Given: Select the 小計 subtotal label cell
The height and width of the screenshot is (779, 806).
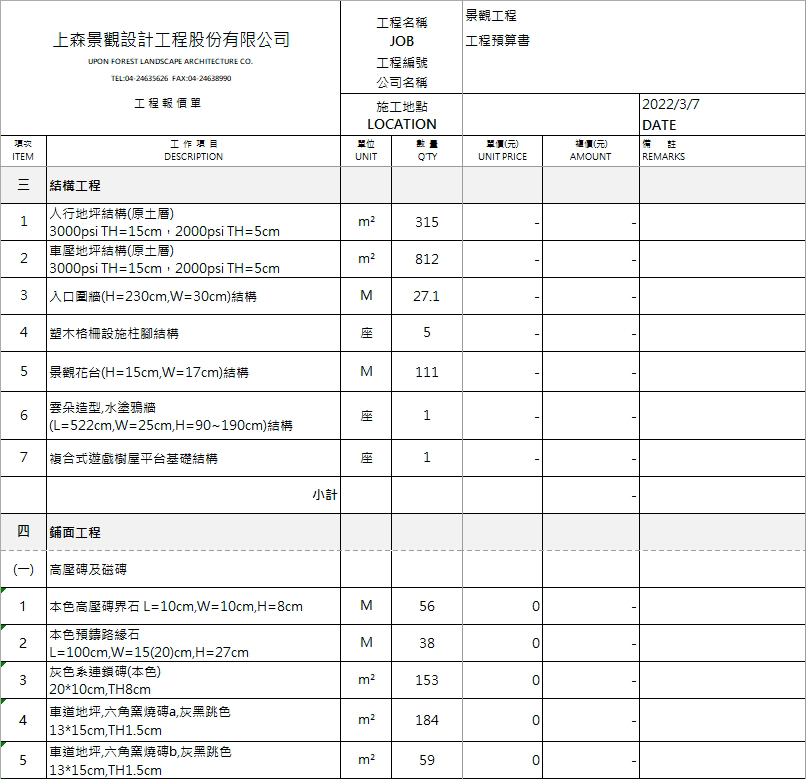Looking at the screenshot, I should pyautogui.click(x=193, y=494).
